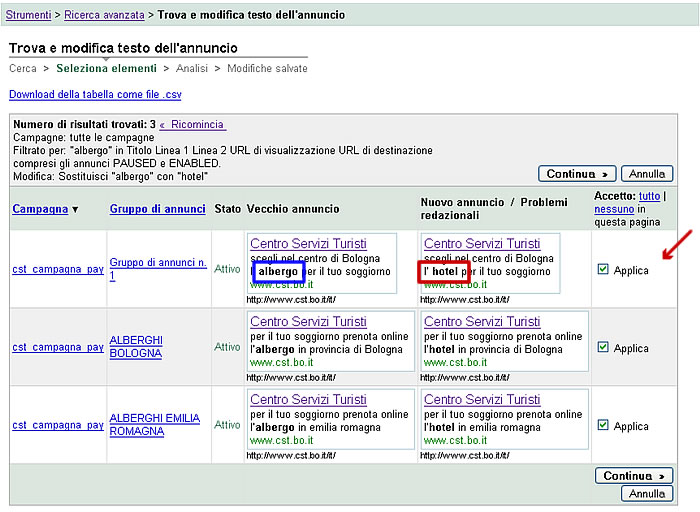Toggle the sort arrow next to Campagna
700x512 pixels.
coord(75,209)
